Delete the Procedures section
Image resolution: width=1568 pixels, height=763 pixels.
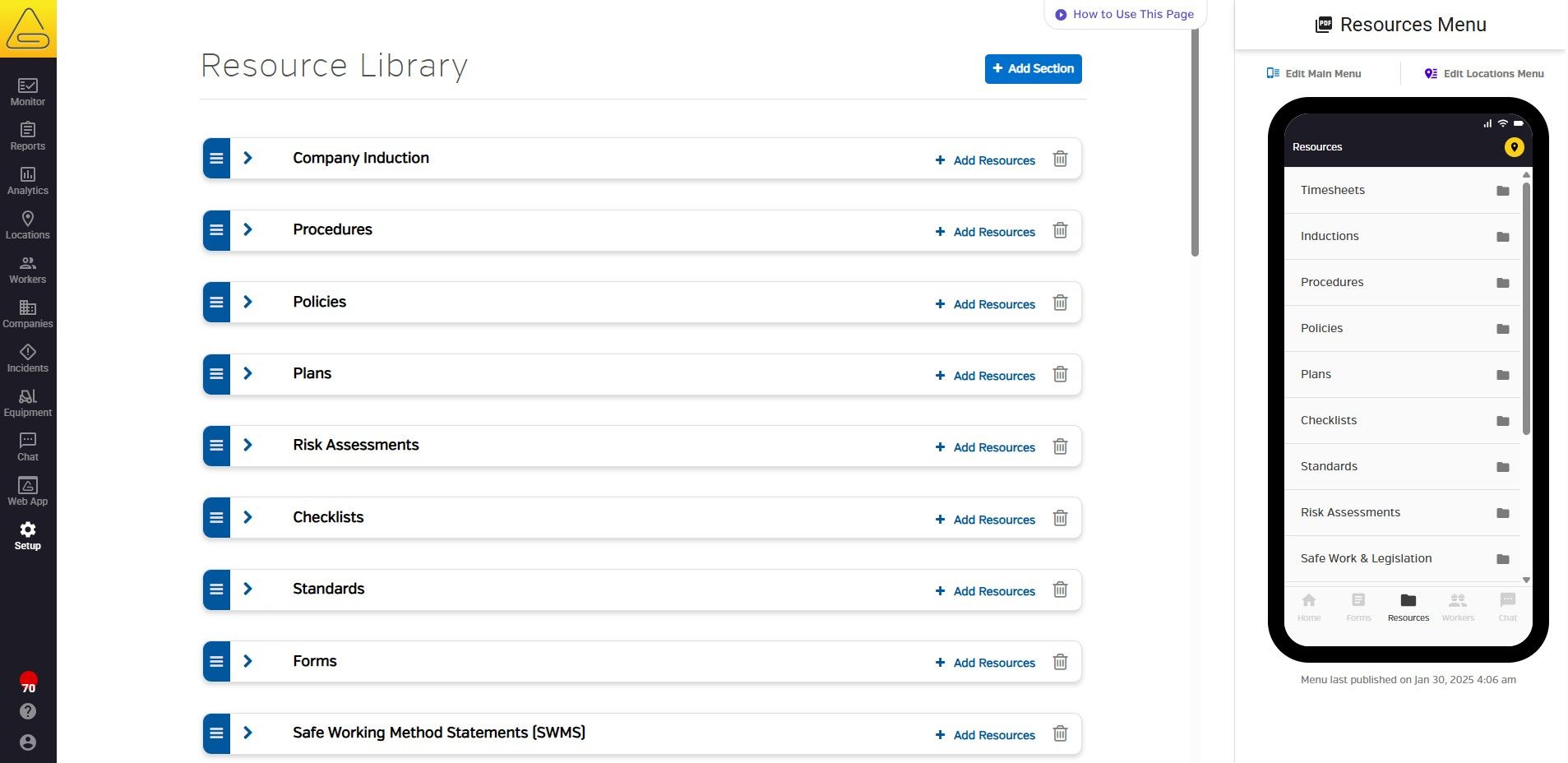point(1061,230)
